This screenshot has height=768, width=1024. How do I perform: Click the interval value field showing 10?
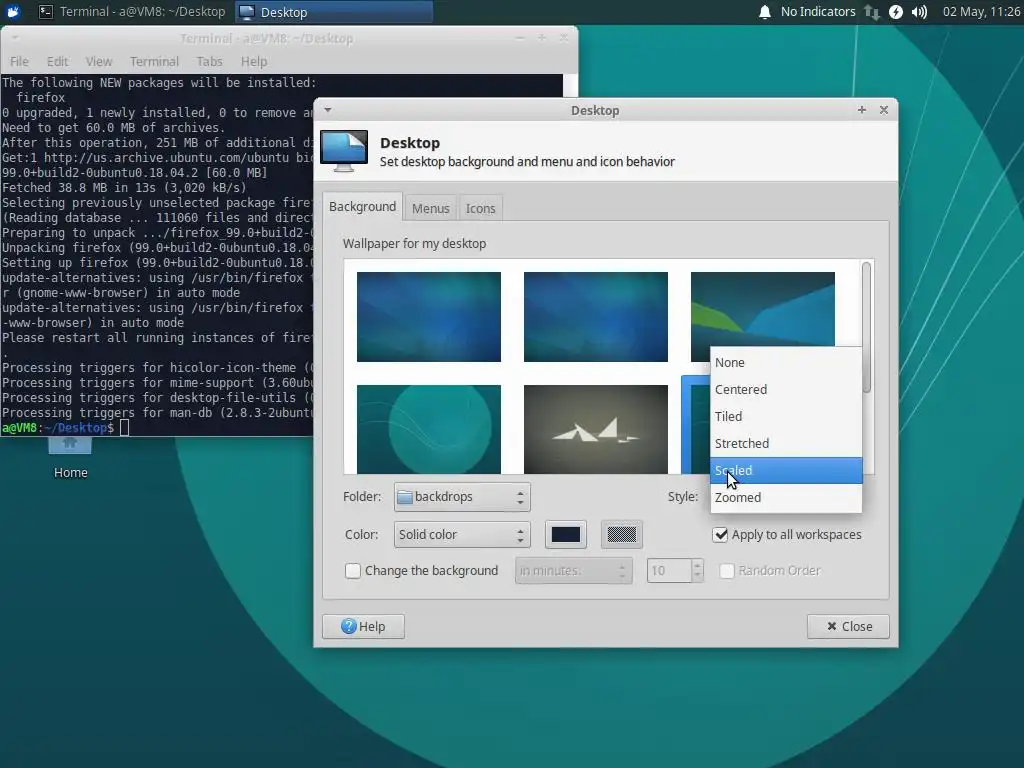point(669,571)
